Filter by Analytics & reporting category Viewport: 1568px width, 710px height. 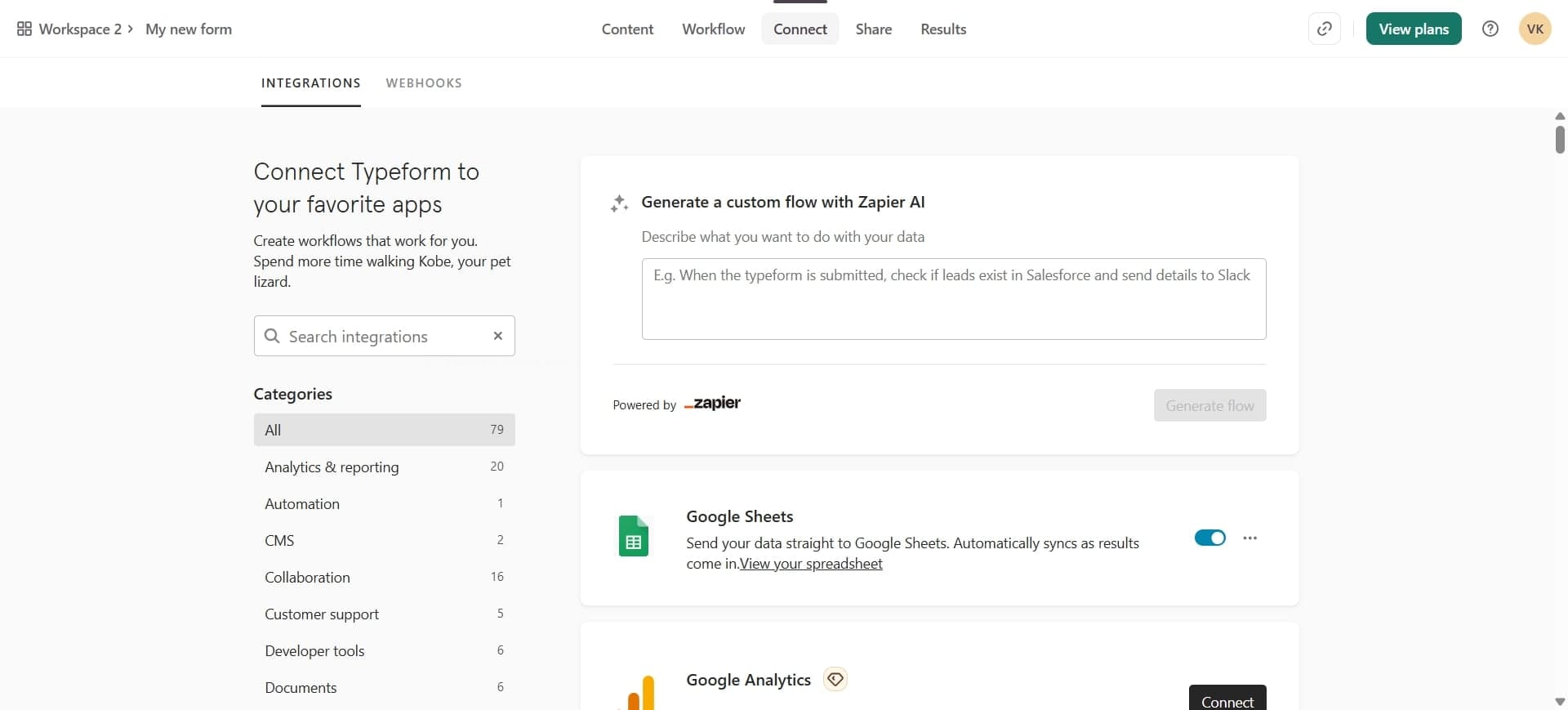384,467
